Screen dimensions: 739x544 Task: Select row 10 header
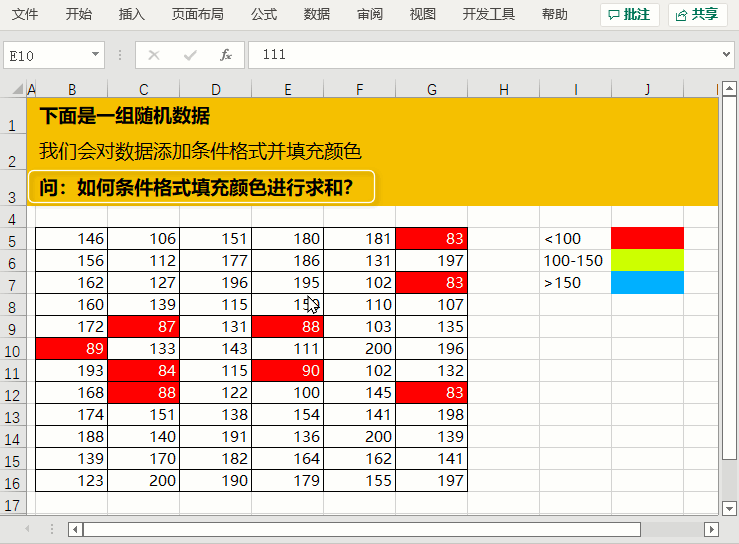12,351
